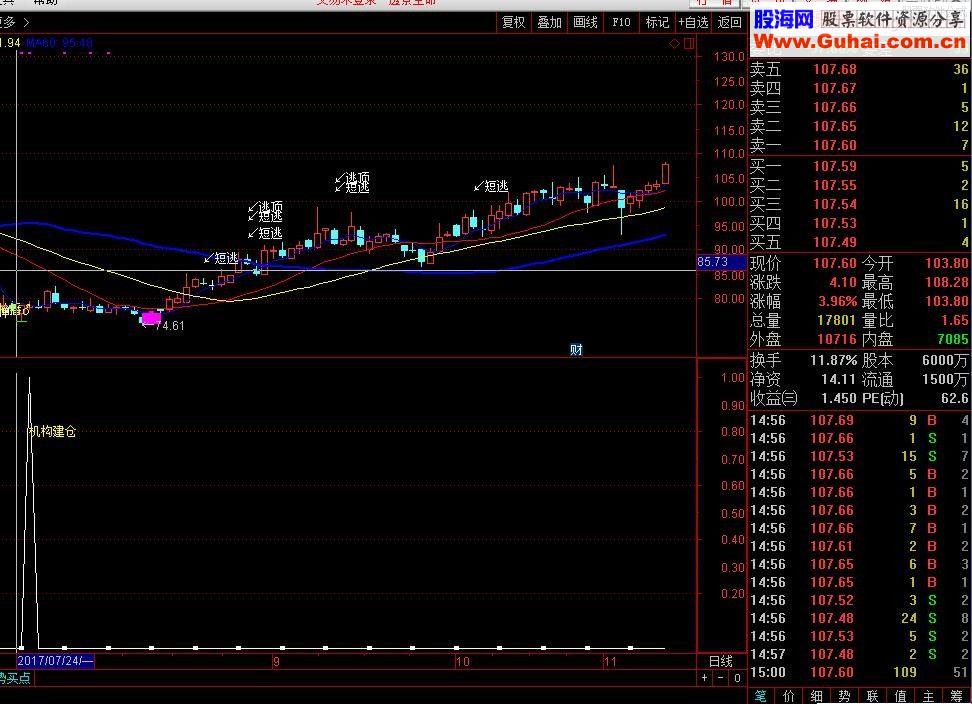Viewport: 972px width, 704px height.
Task: Click the MA60 95.48 indicator label
Action: tap(60, 43)
